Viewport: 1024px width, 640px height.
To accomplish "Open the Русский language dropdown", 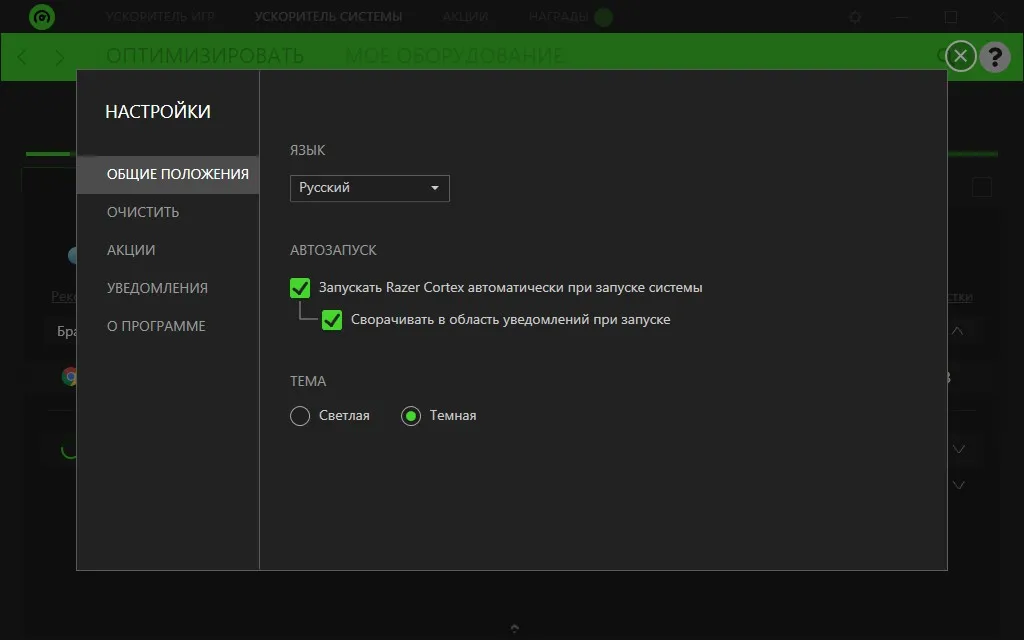I will (x=370, y=188).
